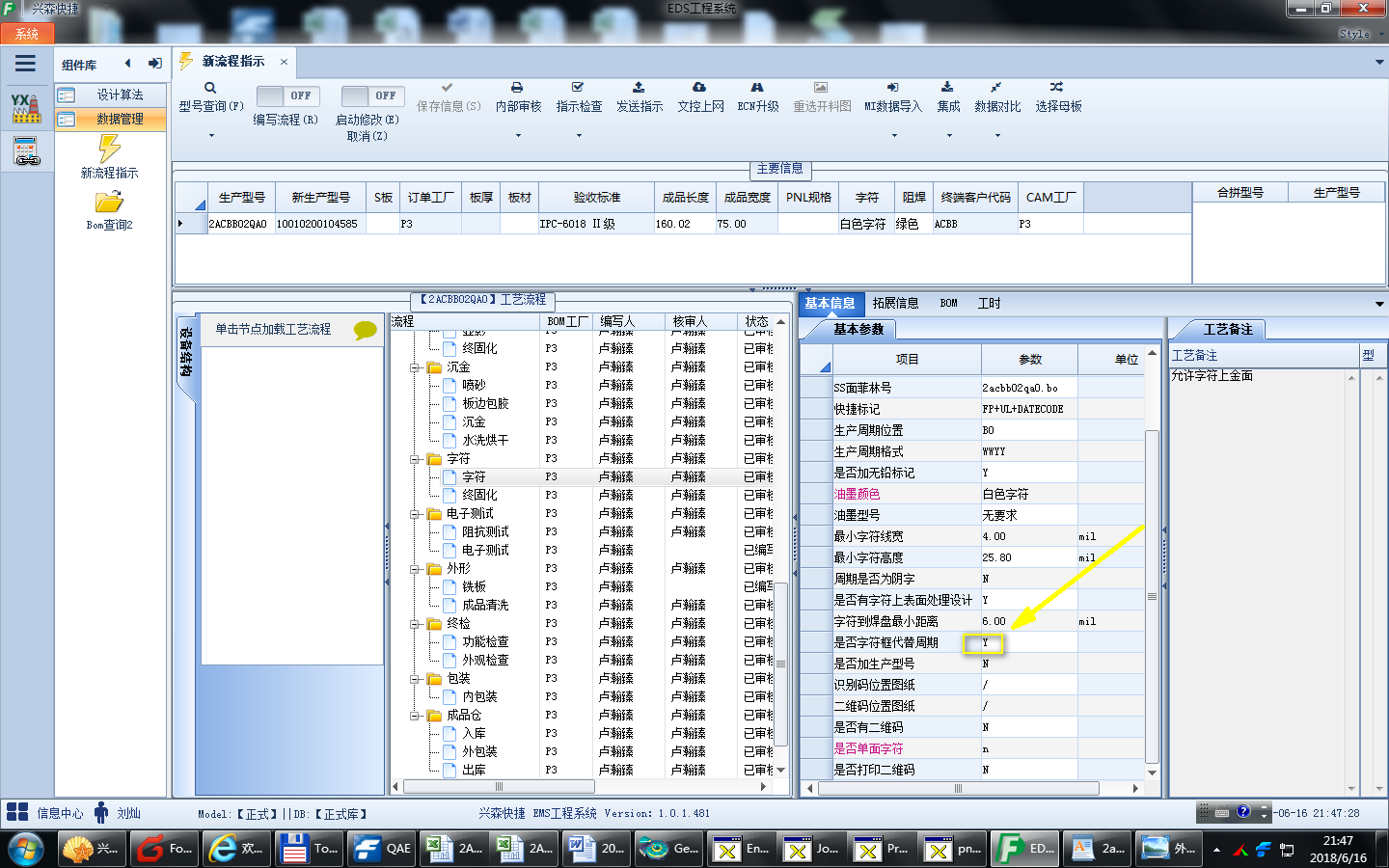
Task: Click the 文控上网 cloud icon
Action: coord(699,88)
